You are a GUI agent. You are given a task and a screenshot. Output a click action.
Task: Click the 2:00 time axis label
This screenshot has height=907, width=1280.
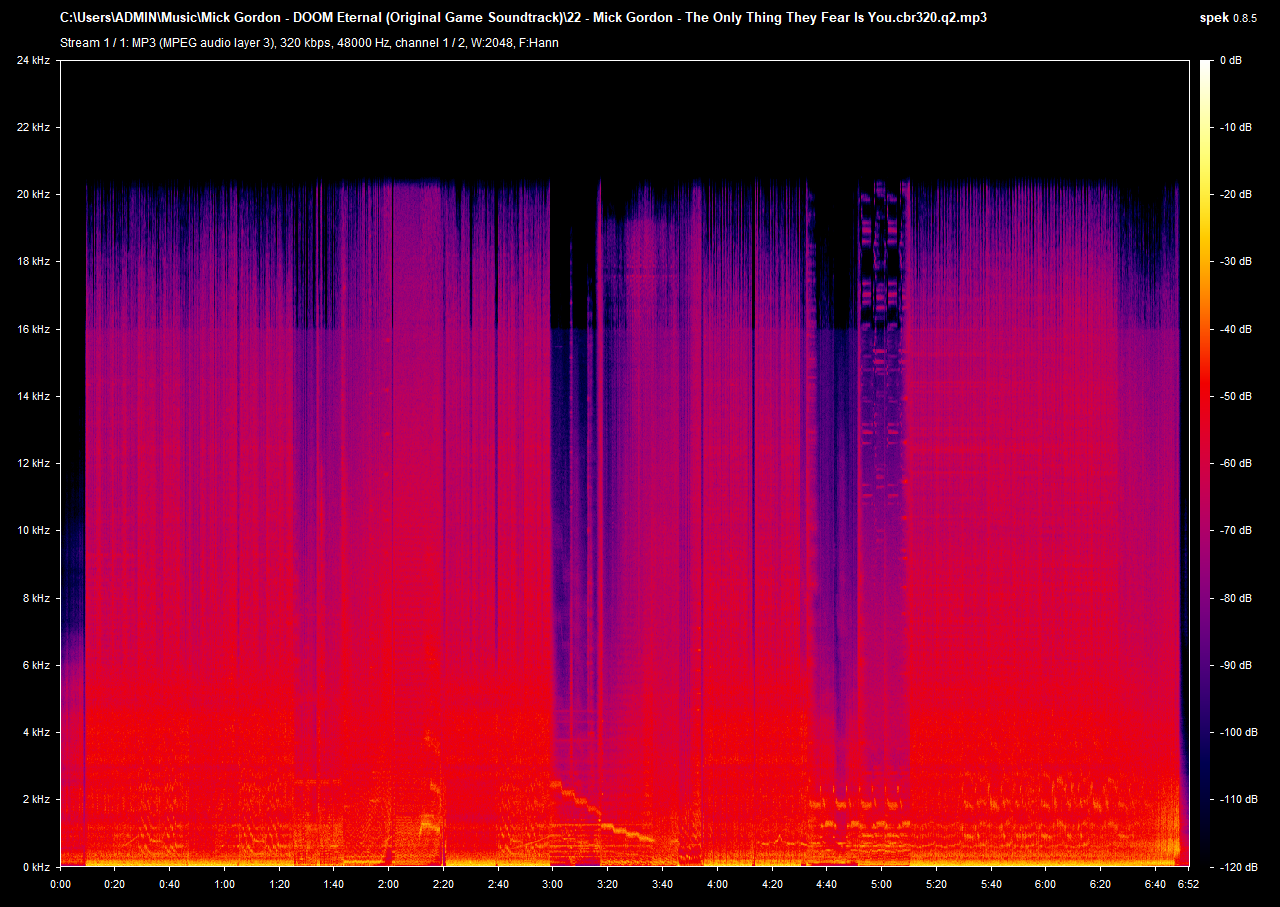point(388,885)
